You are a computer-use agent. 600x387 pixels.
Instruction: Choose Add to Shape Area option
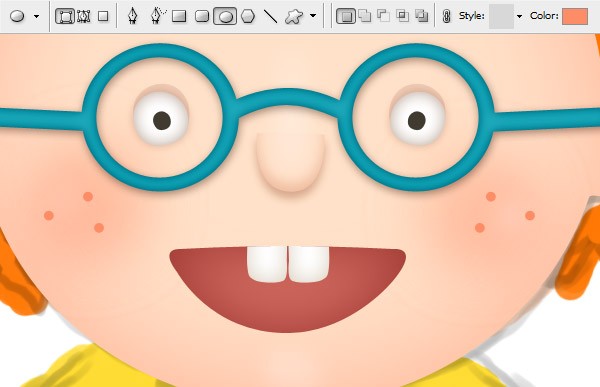click(365, 16)
